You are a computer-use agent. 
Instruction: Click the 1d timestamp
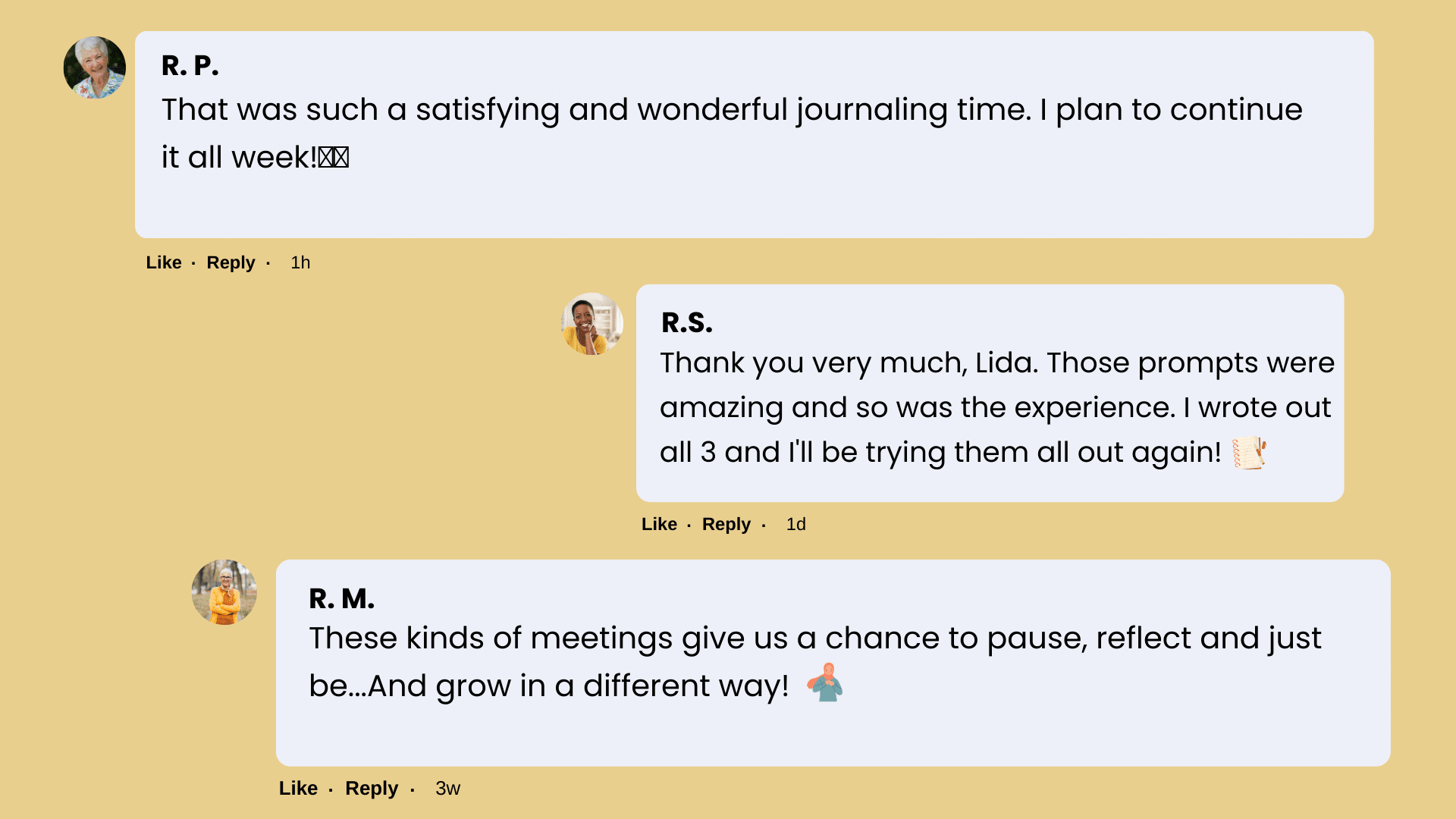[x=795, y=524]
